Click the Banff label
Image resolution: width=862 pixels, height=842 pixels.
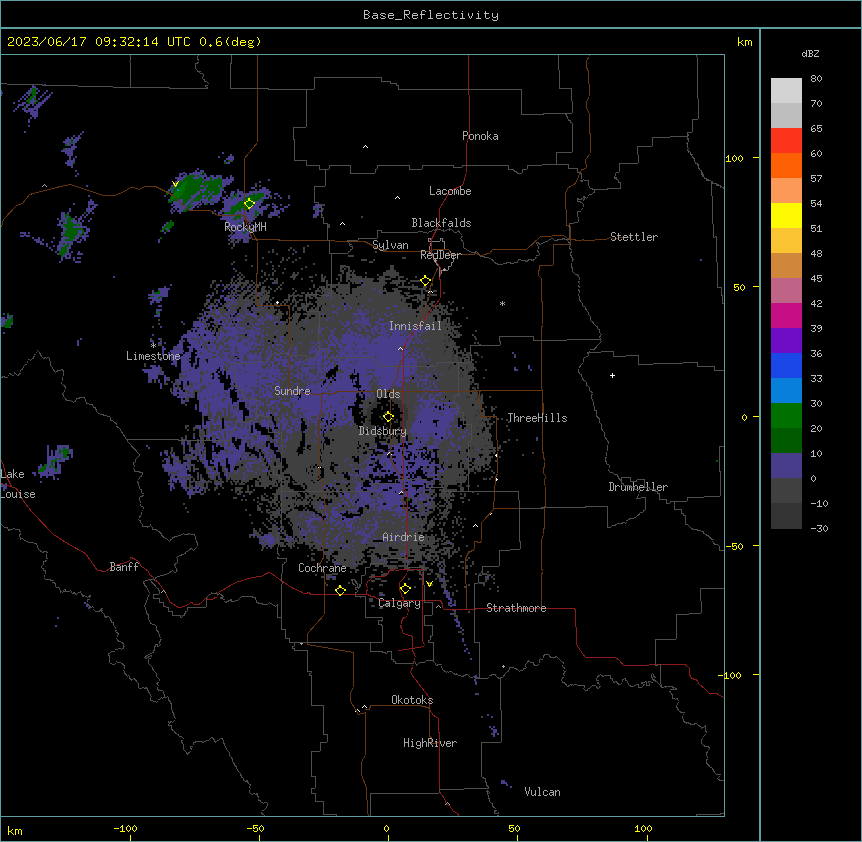click(x=124, y=567)
